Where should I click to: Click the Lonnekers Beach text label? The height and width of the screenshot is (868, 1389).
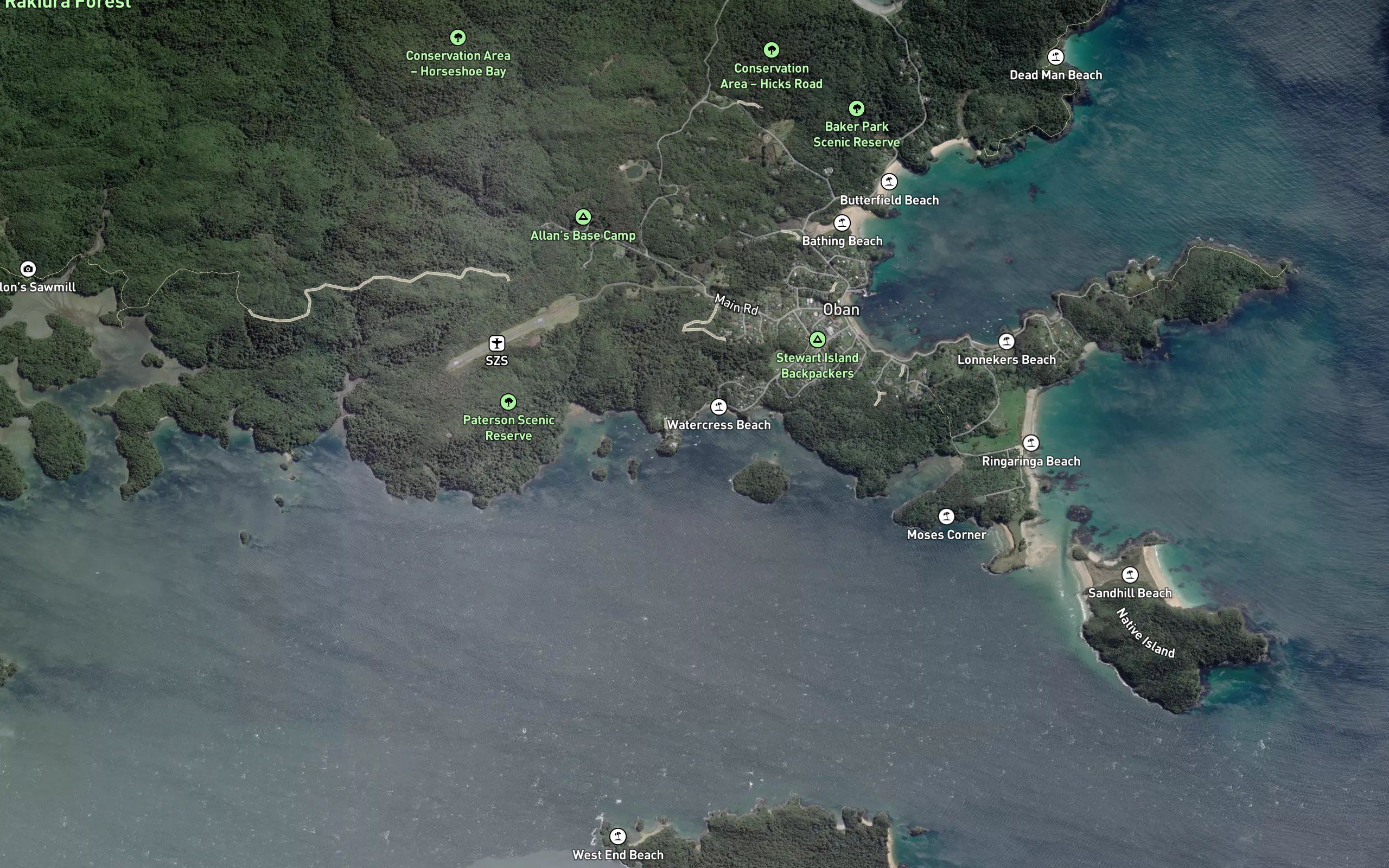(x=1006, y=360)
